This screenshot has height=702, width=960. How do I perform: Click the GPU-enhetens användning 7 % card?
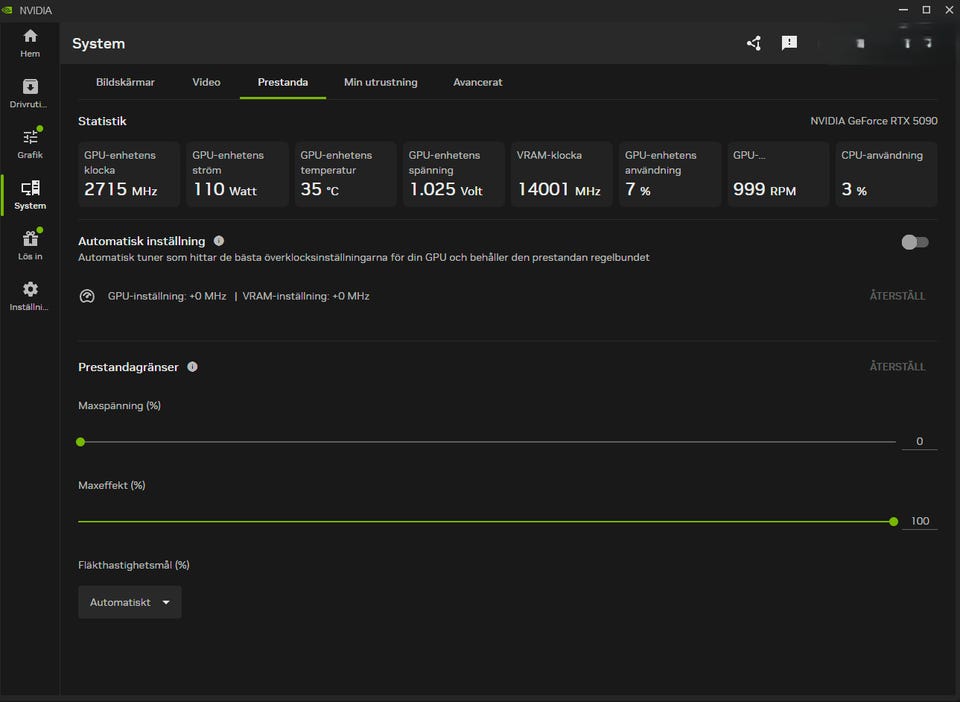670,174
